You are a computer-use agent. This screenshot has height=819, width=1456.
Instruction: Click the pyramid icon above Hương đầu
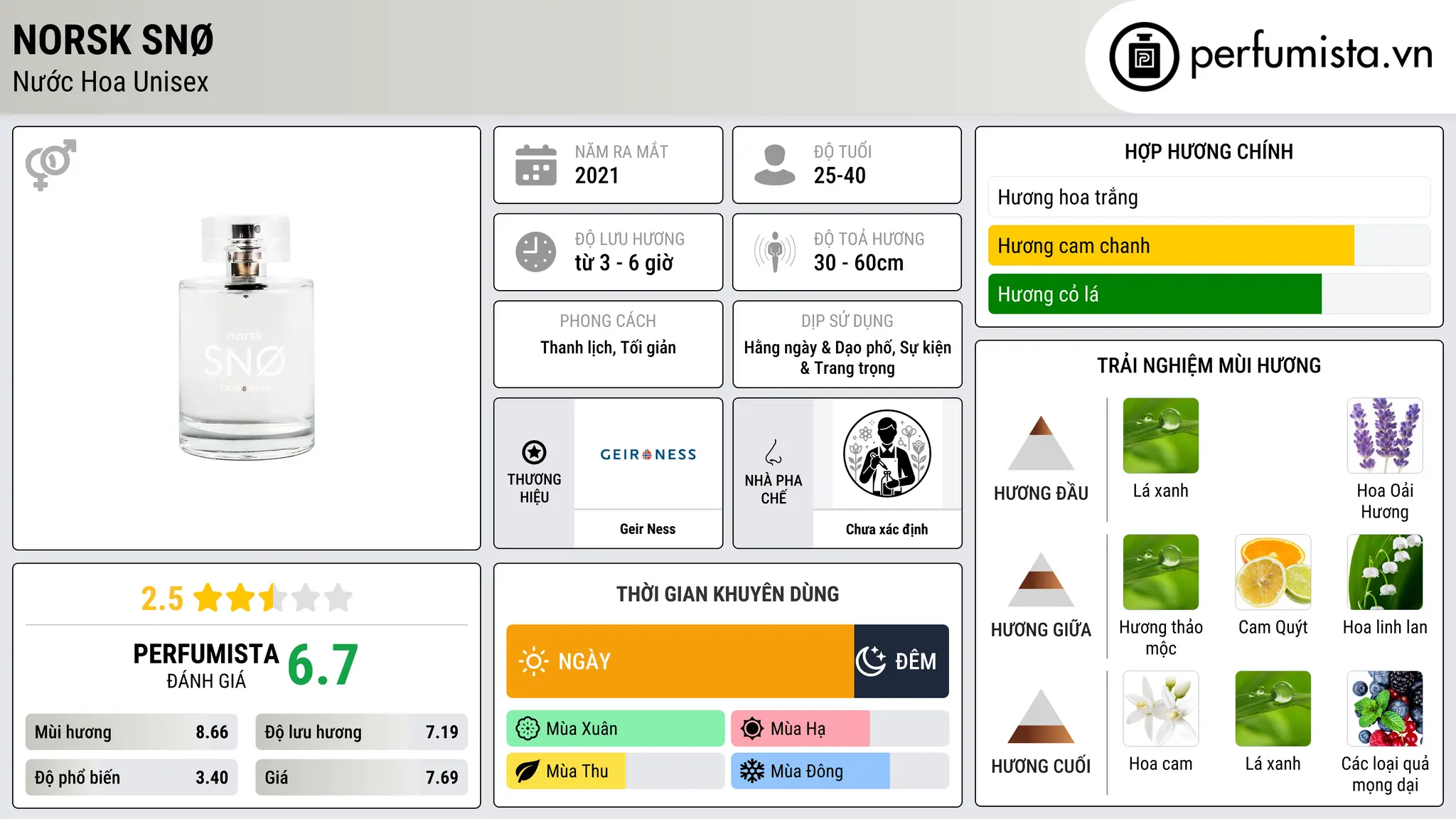click(1041, 443)
